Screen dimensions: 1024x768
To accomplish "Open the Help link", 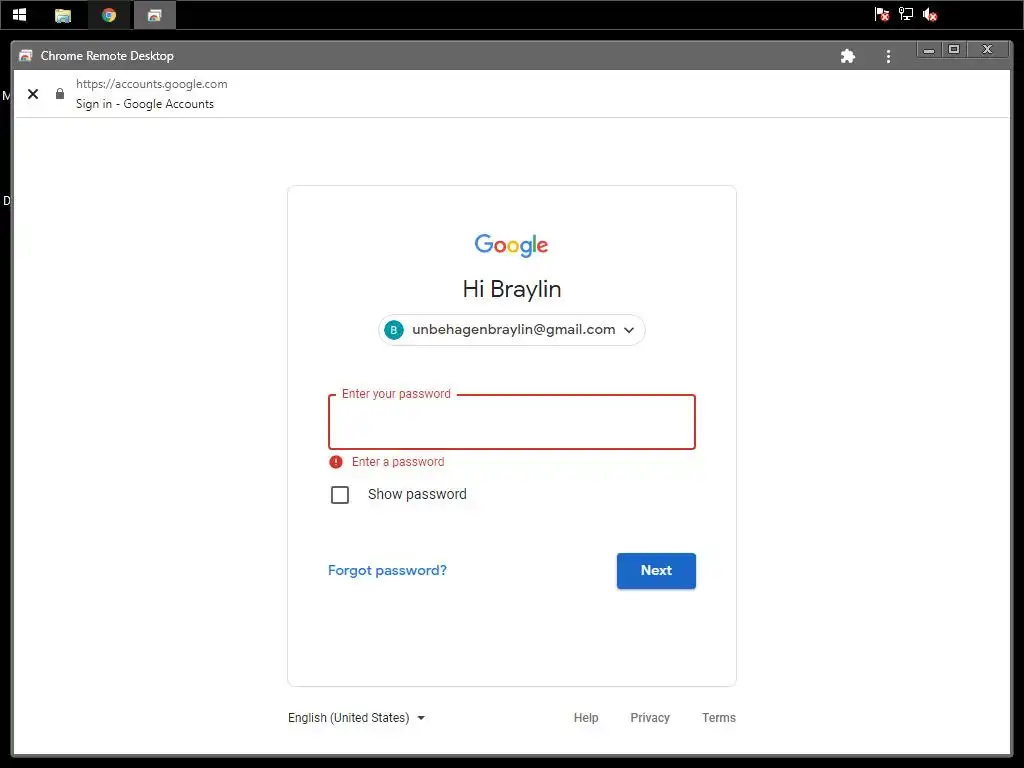I will click(x=586, y=718).
